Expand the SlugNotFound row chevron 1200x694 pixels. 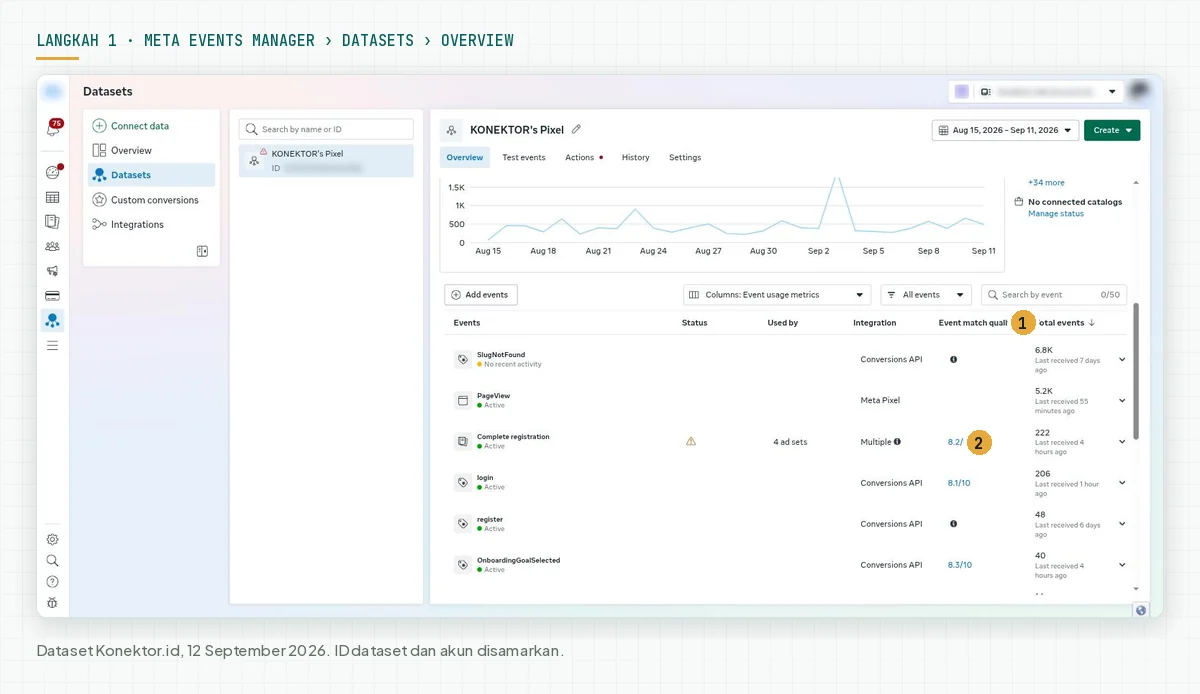[x=1122, y=359]
